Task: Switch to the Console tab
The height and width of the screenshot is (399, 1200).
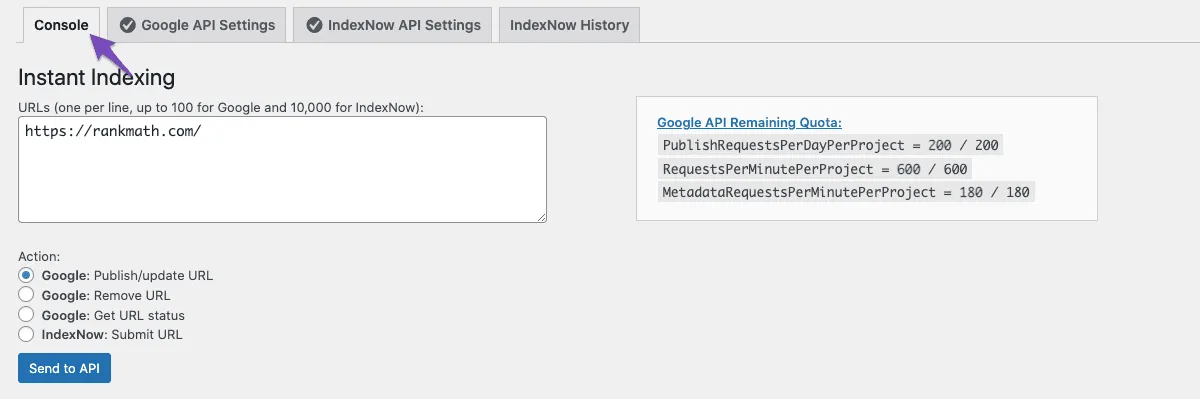Action: 61,25
